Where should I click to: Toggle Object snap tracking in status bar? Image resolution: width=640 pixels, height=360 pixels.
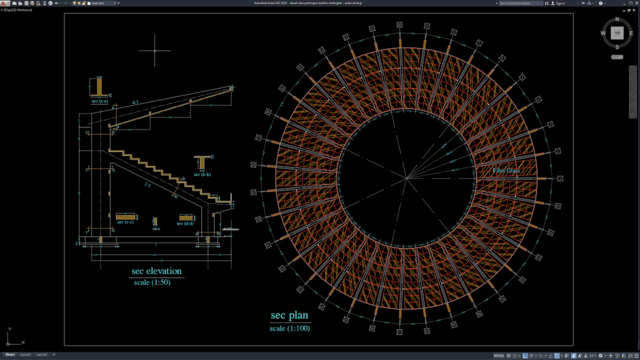coord(551,356)
